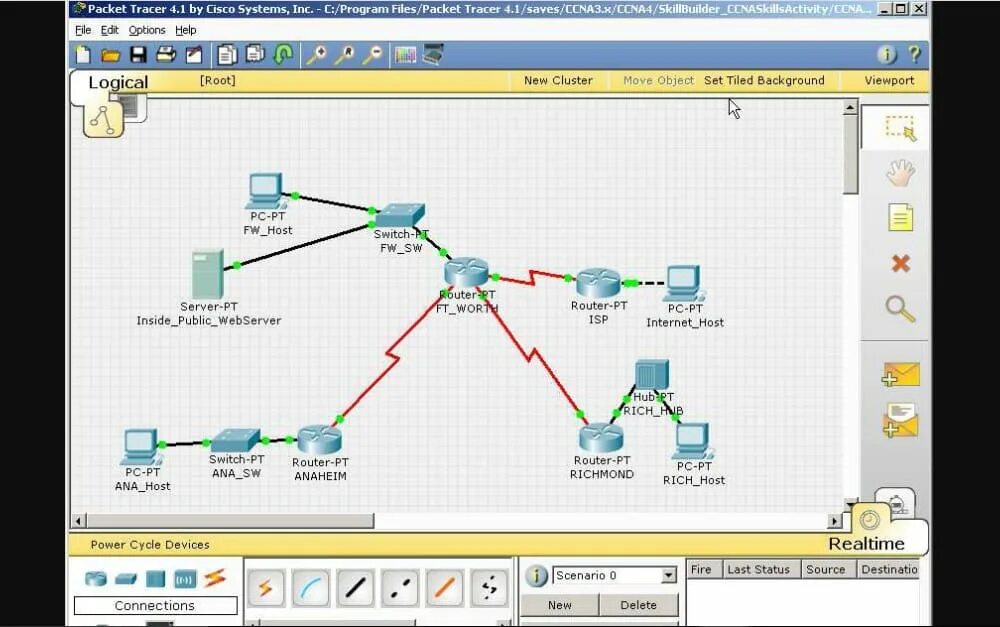This screenshot has width=1000, height=627.
Task: Click the [Root] cluster label
Action: coord(217,80)
